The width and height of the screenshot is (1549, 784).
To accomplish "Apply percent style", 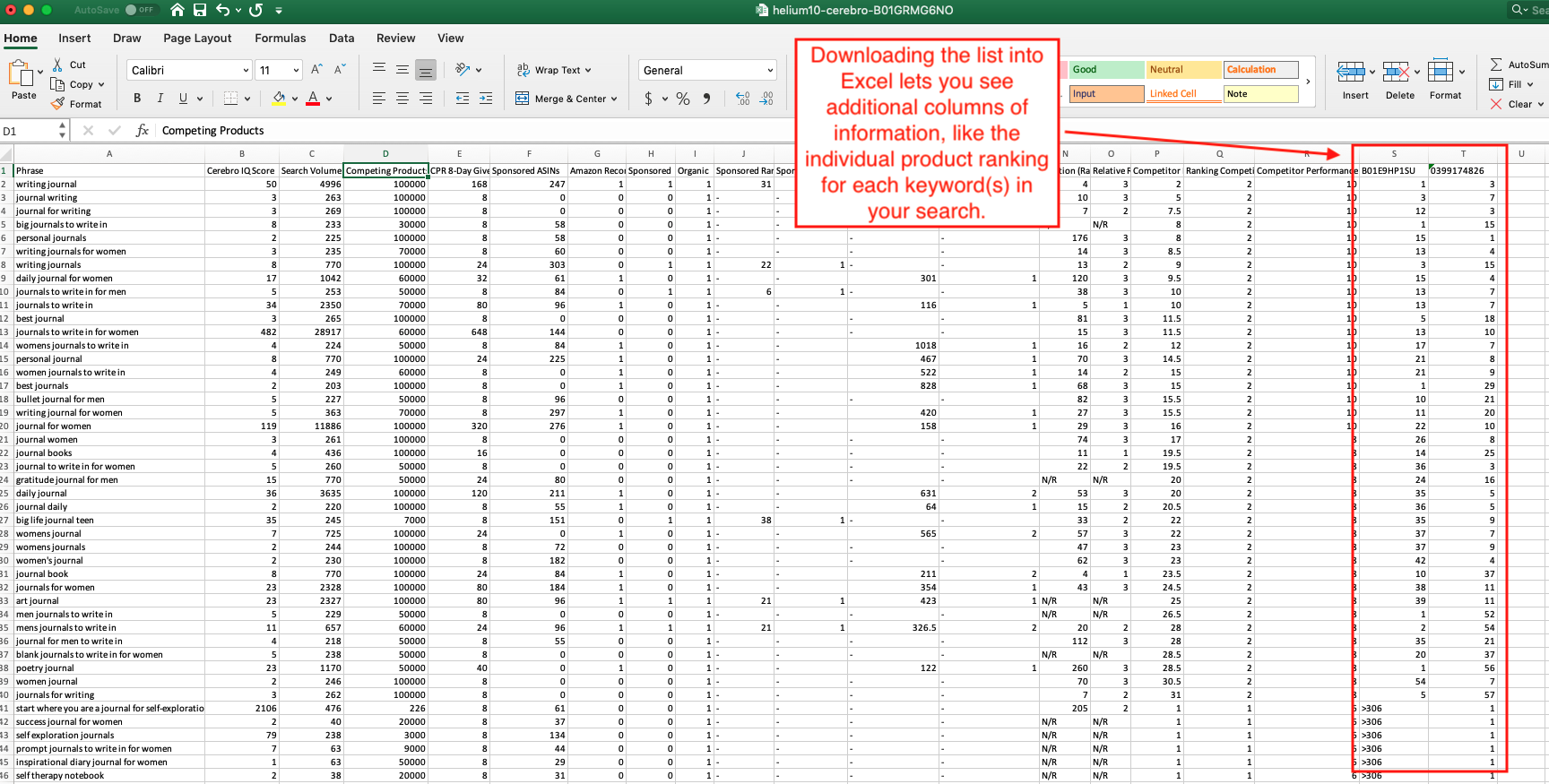I will (683, 99).
